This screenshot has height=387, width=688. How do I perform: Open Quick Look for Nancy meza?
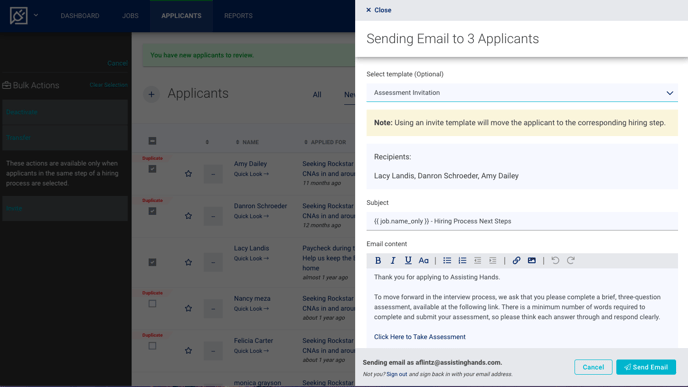(x=251, y=309)
